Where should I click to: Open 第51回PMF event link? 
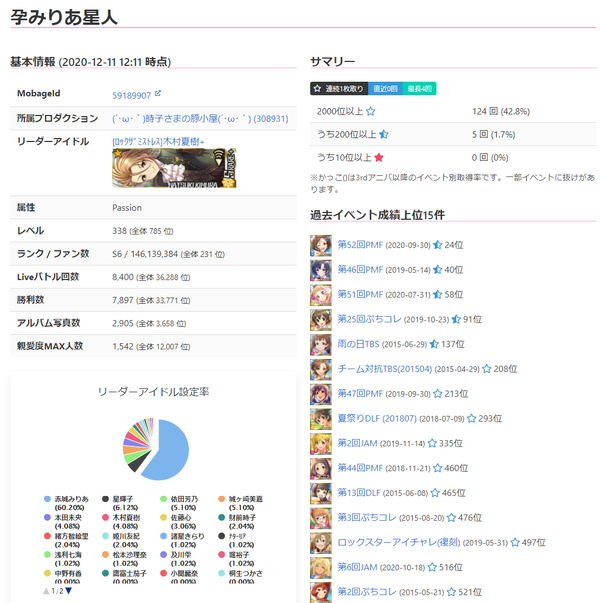(360, 295)
